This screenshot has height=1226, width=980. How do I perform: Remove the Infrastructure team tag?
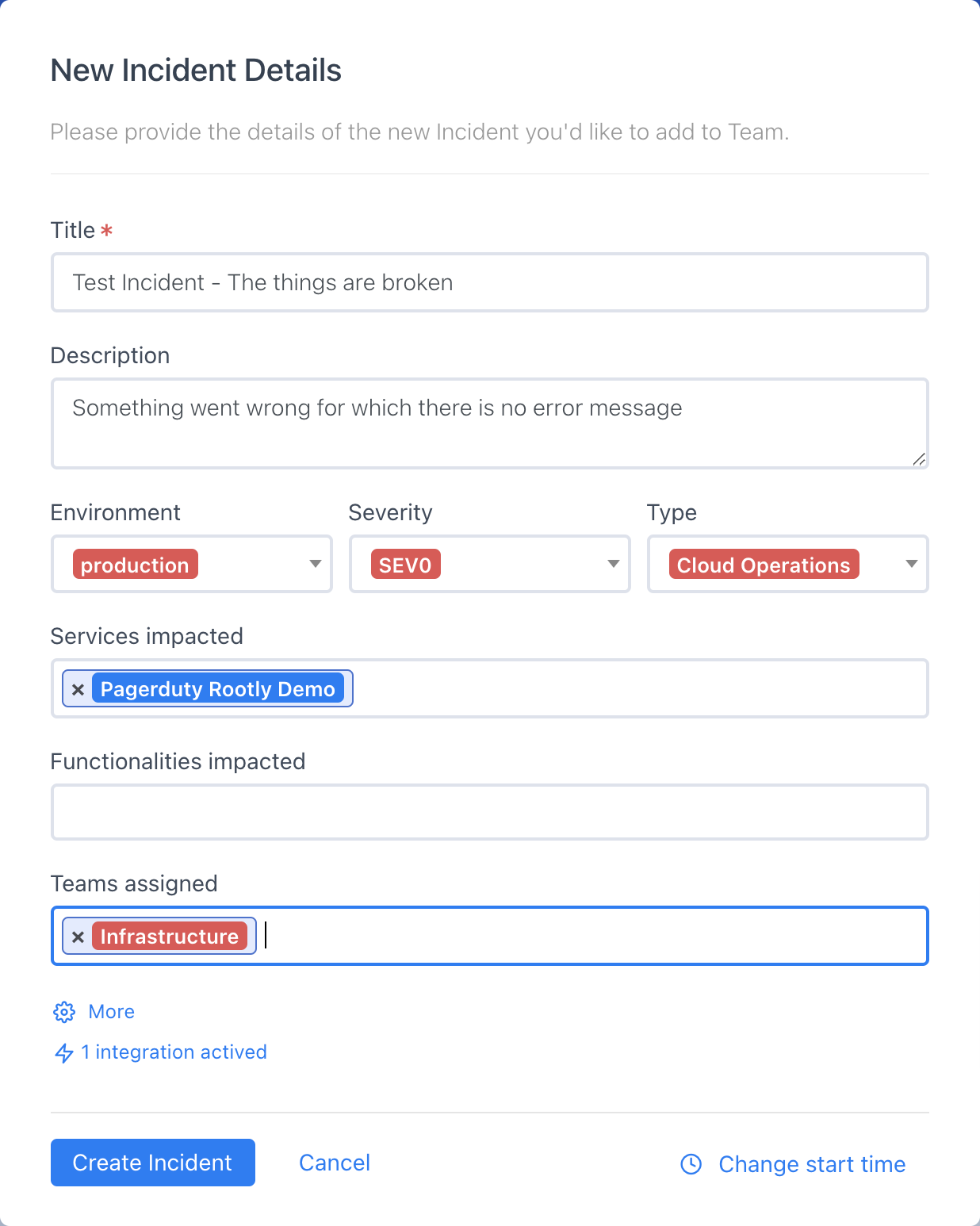pyautogui.click(x=78, y=937)
